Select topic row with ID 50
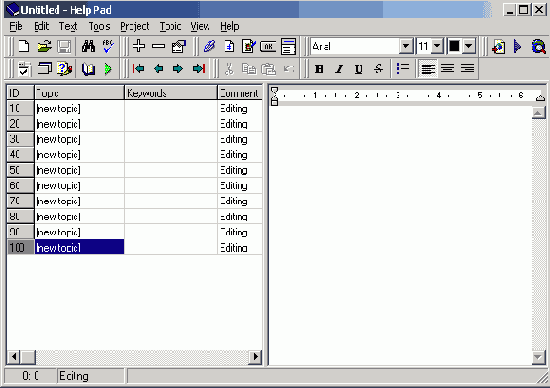The height and width of the screenshot is (388, 550). [134, 170]
